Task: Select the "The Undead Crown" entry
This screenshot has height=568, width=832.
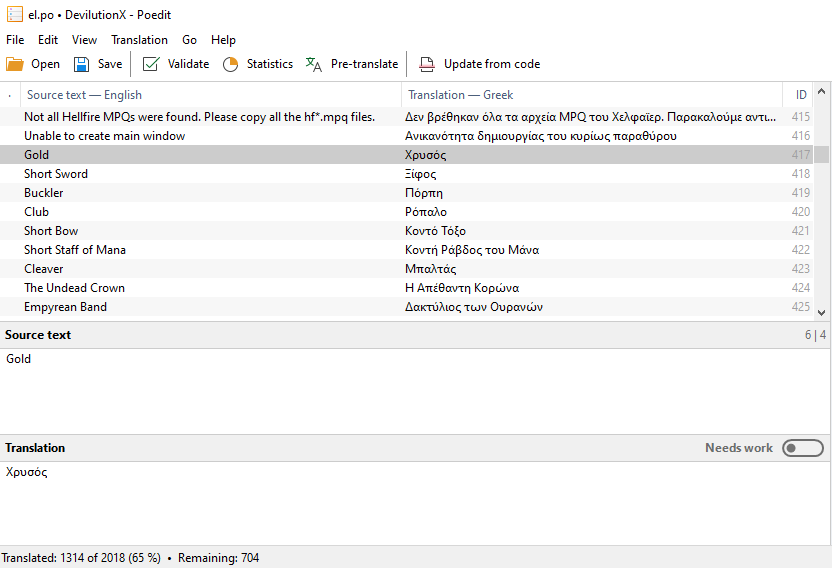Action: (406, 288)
